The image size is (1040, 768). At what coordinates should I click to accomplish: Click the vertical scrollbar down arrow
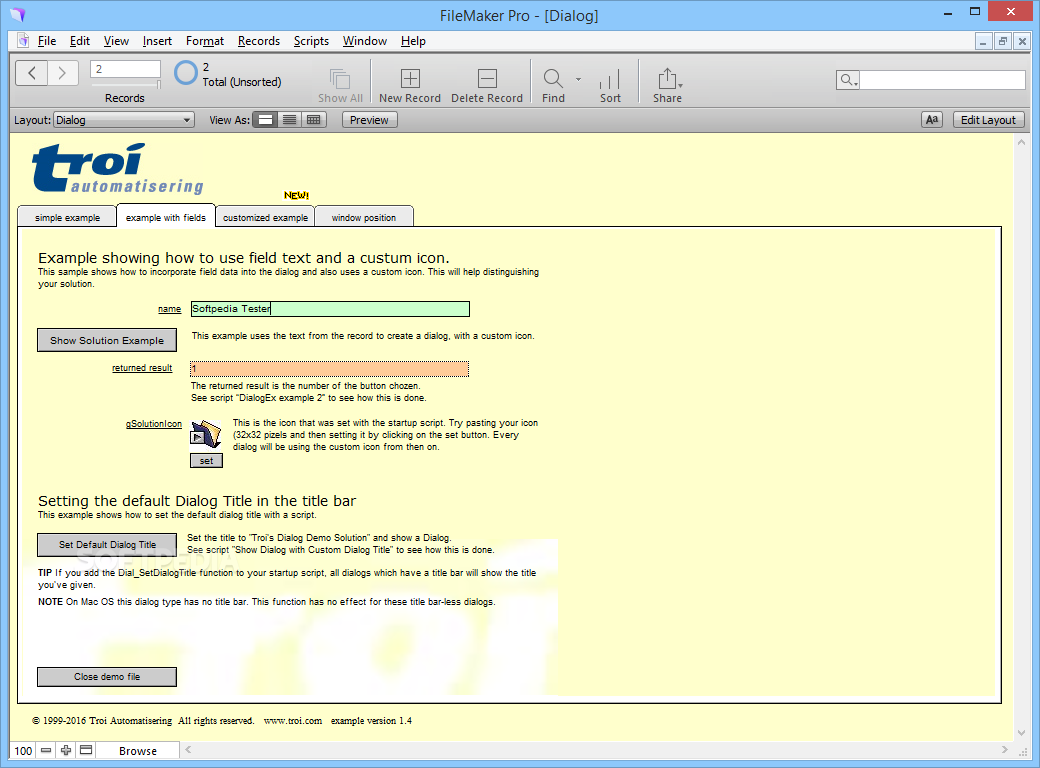pyautogui.click(x=1021, y=732)
